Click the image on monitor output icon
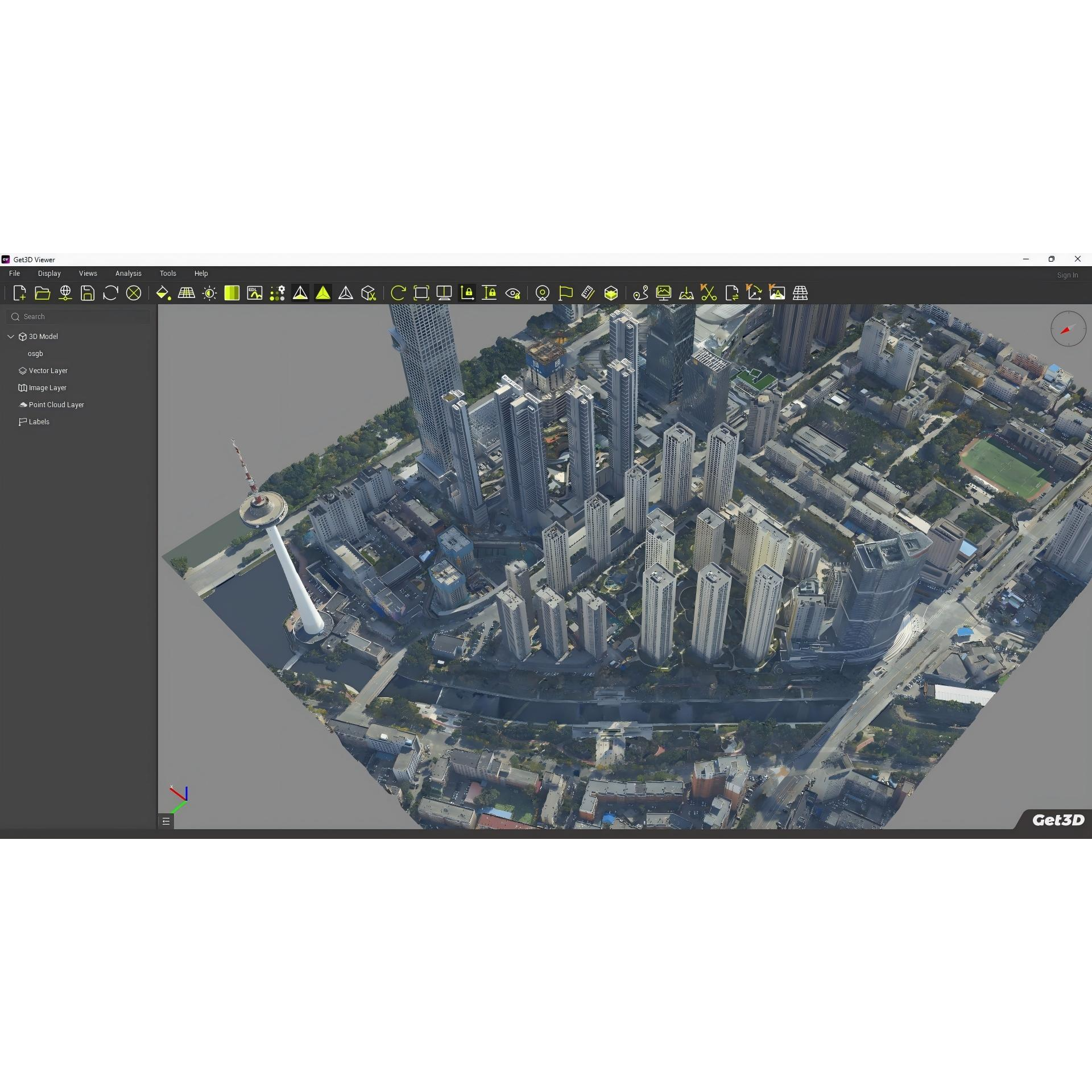Screen dimensions: 1092x1092 pyautogui.click(x=664, y=293)
